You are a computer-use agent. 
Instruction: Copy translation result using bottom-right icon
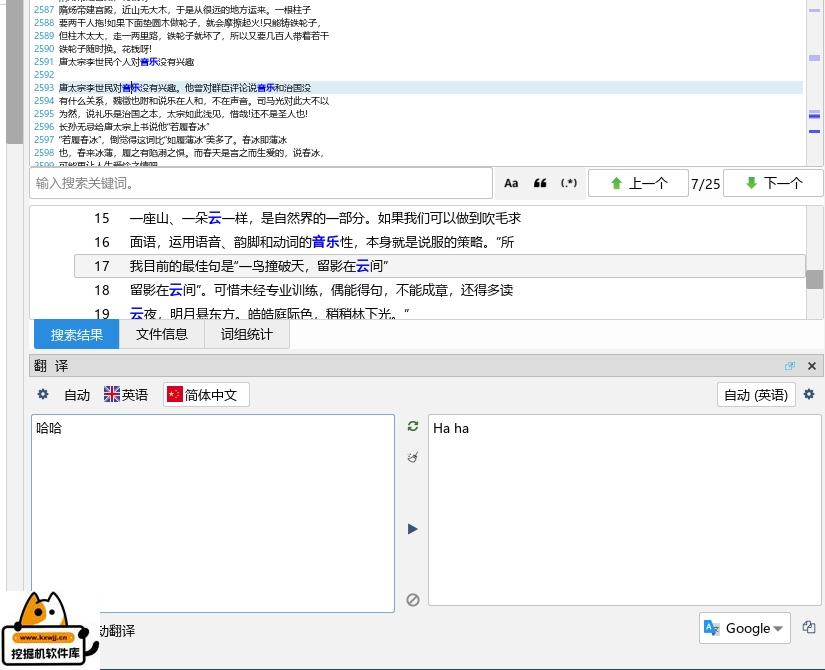808,628
